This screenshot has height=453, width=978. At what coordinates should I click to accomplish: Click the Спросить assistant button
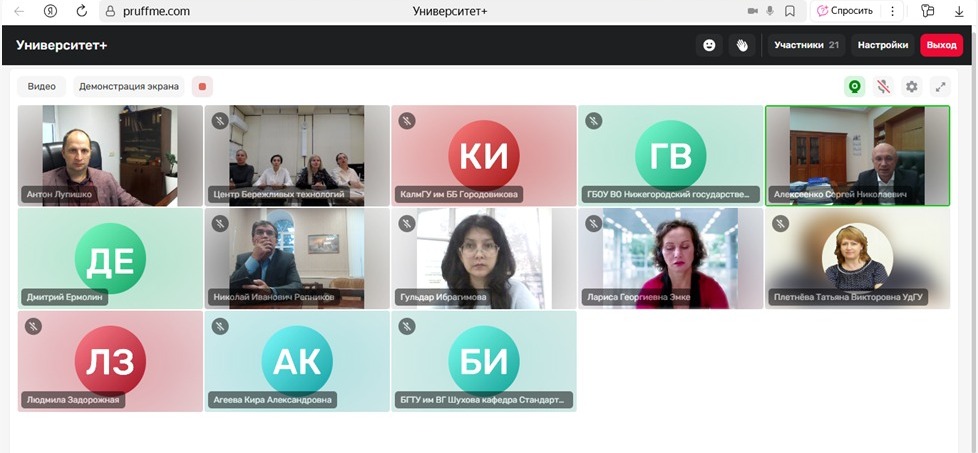click(845, 11)
